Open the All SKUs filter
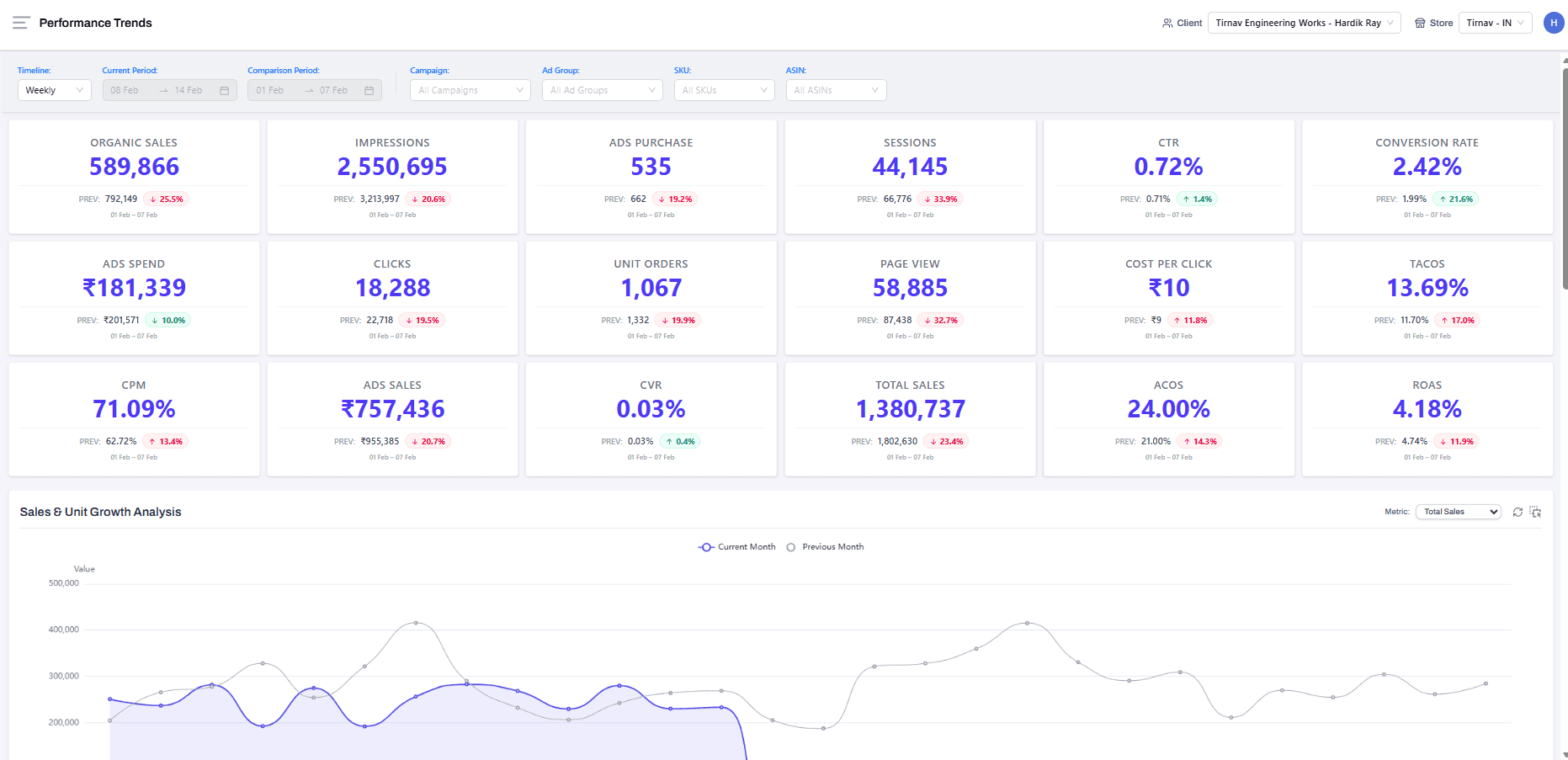 (x=724, y=90)
